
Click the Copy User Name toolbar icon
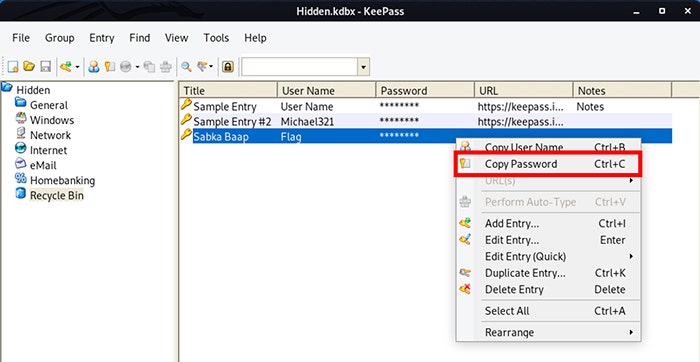pyautogui.click(x=94, y=67)
